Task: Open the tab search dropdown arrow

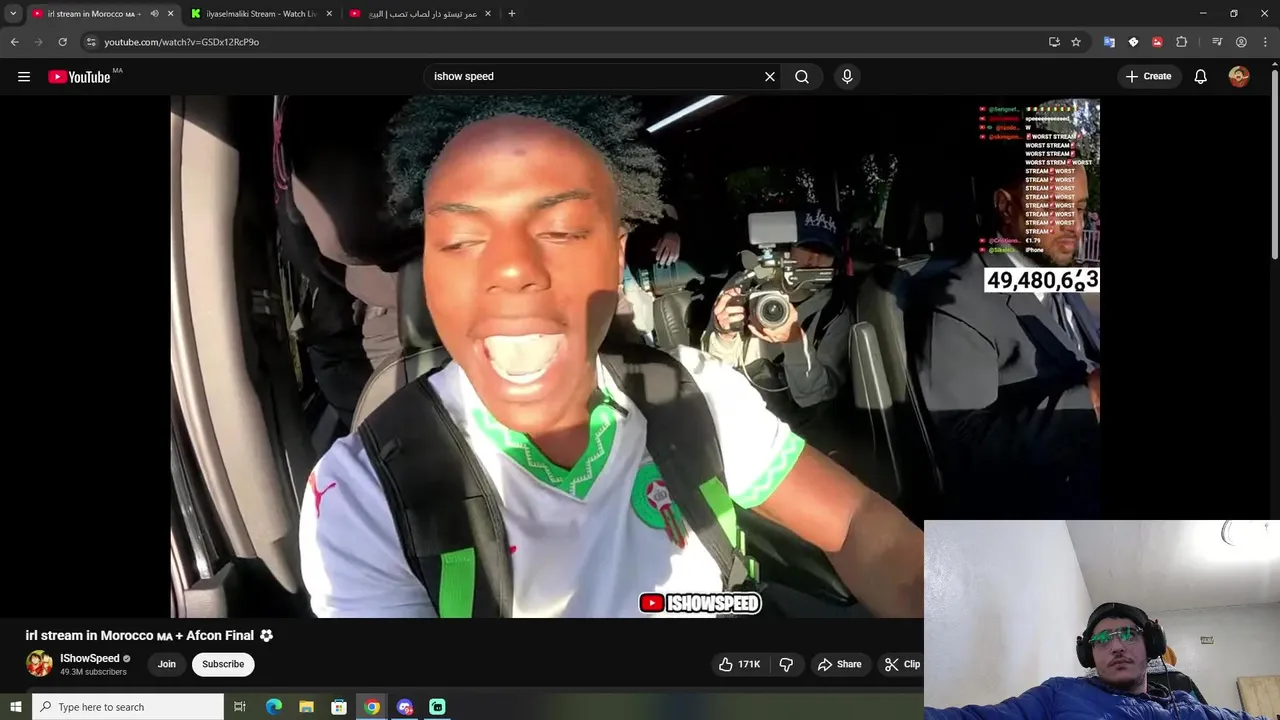Action: [13, 13]
